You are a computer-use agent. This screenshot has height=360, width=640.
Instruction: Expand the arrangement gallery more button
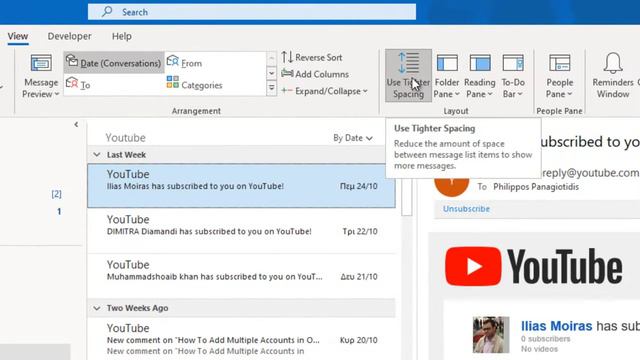271,88
